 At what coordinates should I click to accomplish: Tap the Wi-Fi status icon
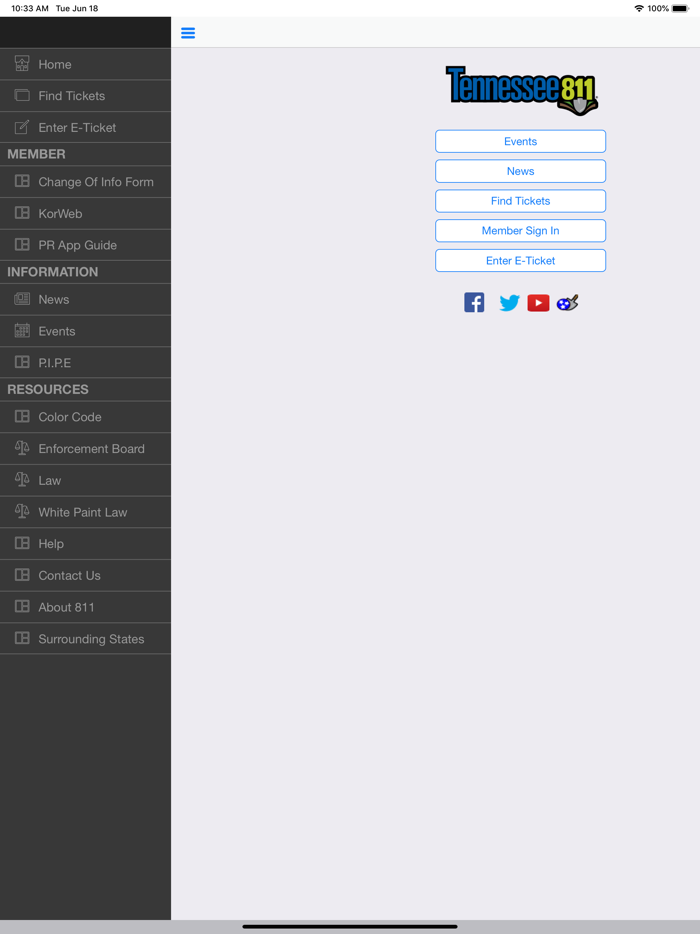(639, 8)
